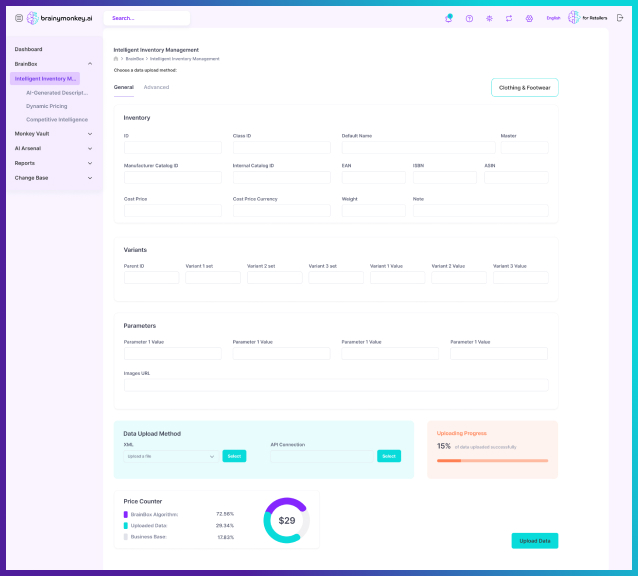The image size is (638, 576).
Task: Expand the Monkey Vault sidebar section
Action: (x=90, y=133)
